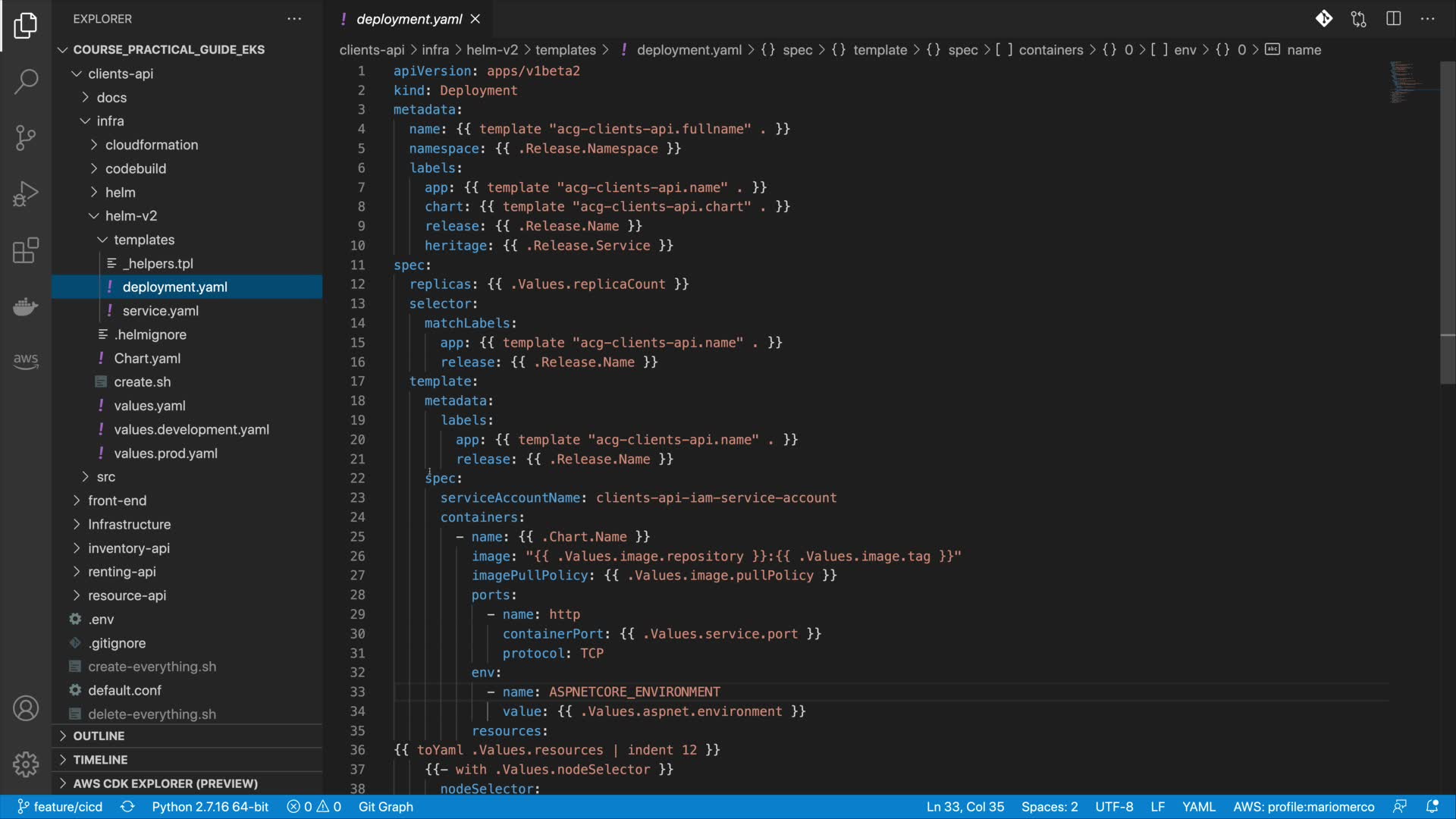
Task: Expand the TIMELINE section
Action: click(x=100, y=760)
